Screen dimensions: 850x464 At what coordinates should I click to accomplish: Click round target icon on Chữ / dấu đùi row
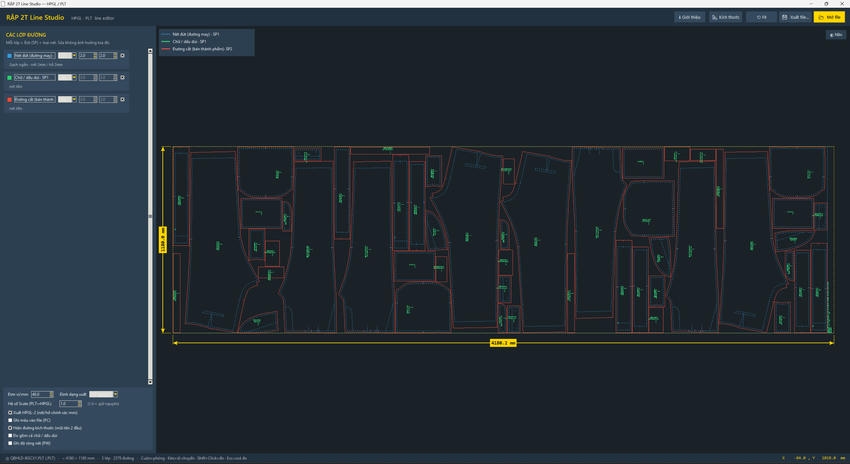click(123, 78)
